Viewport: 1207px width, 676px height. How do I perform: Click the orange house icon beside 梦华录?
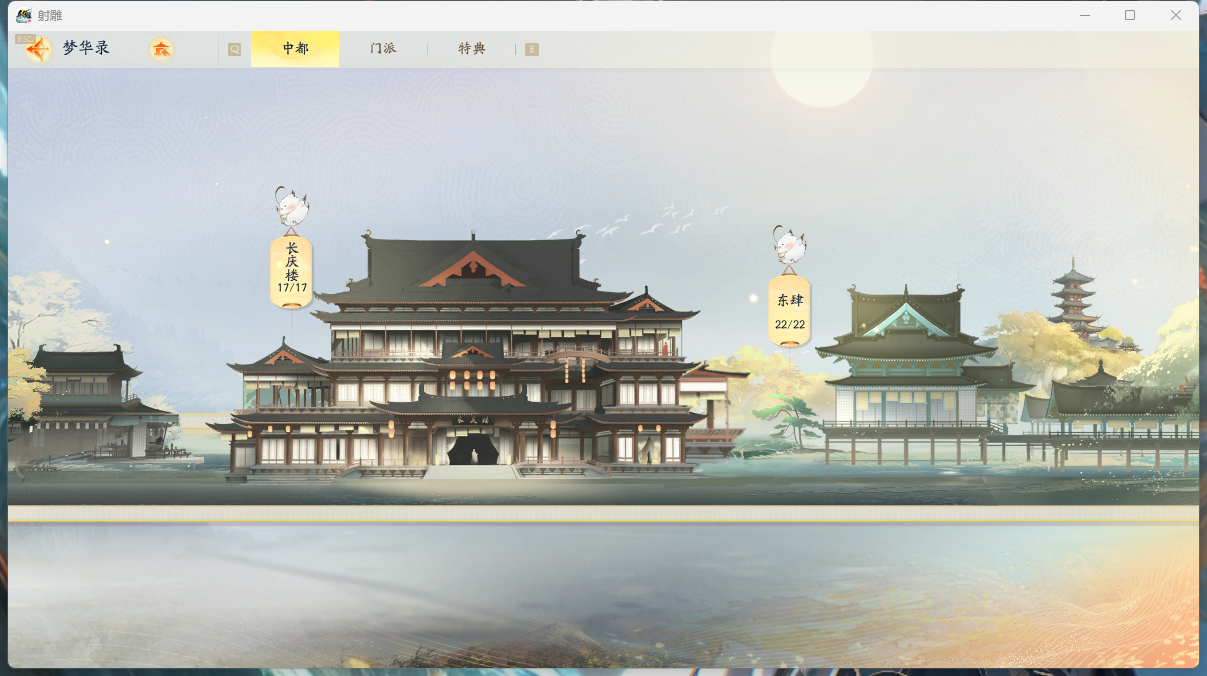tap(161, 49)
